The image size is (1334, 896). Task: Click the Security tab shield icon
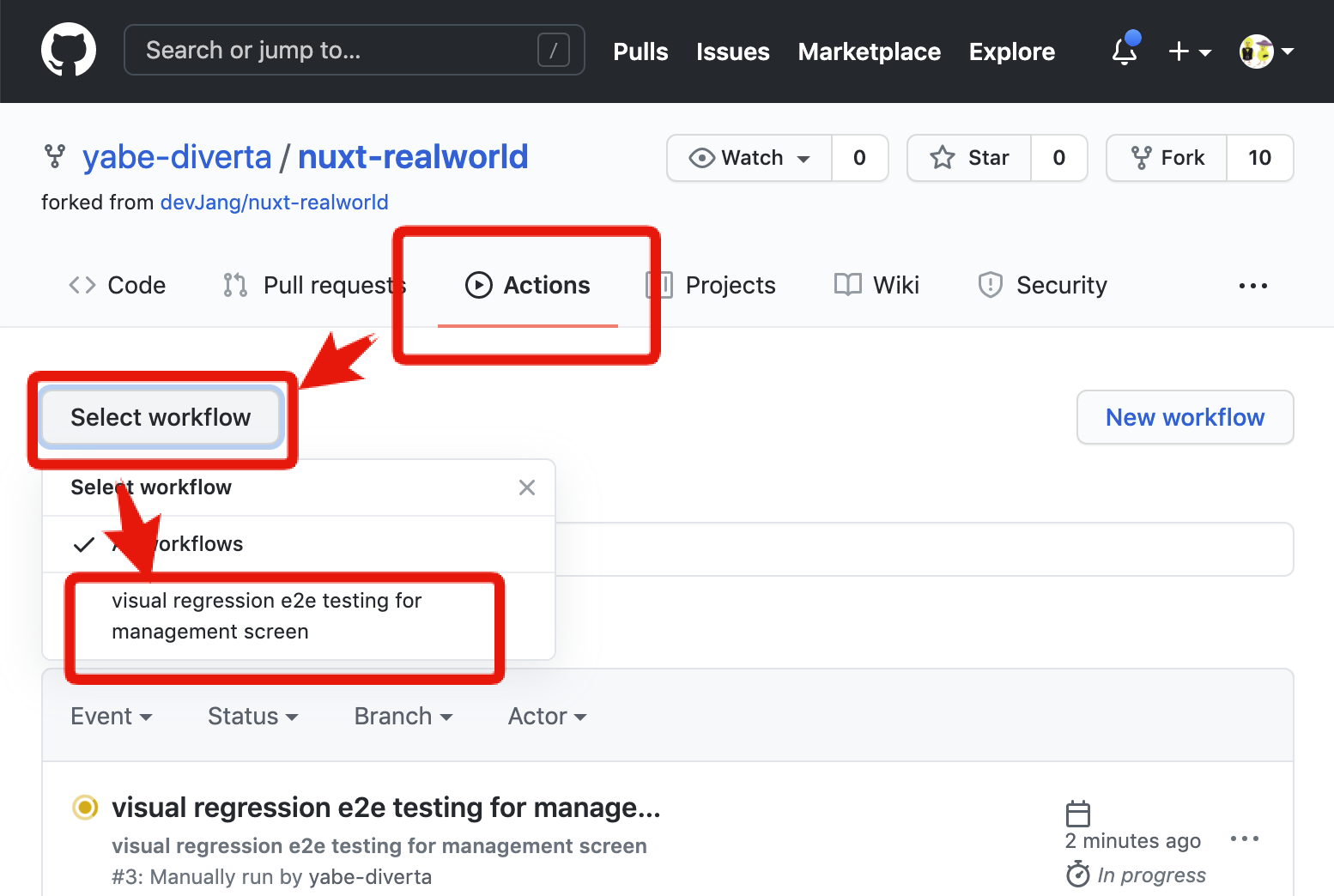tap(991, 285)
